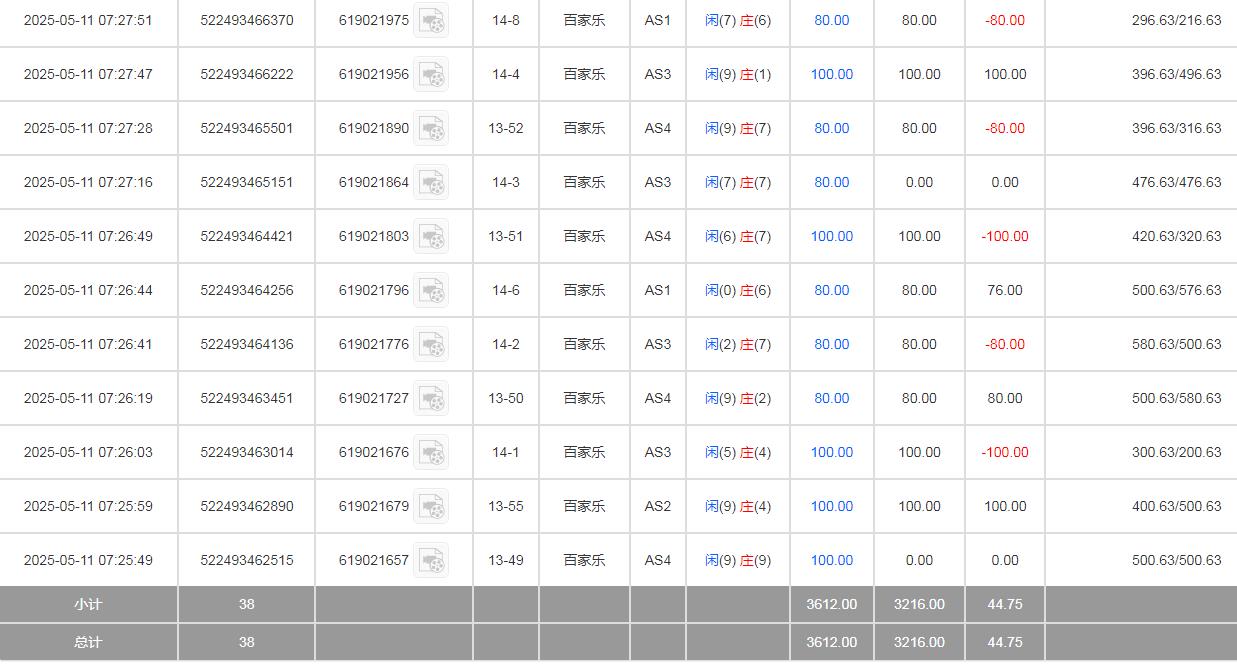The width and height of the screenshot is (1237, 664).
Task: Select the 总计 grand total row
Action: tap(88, 642)
